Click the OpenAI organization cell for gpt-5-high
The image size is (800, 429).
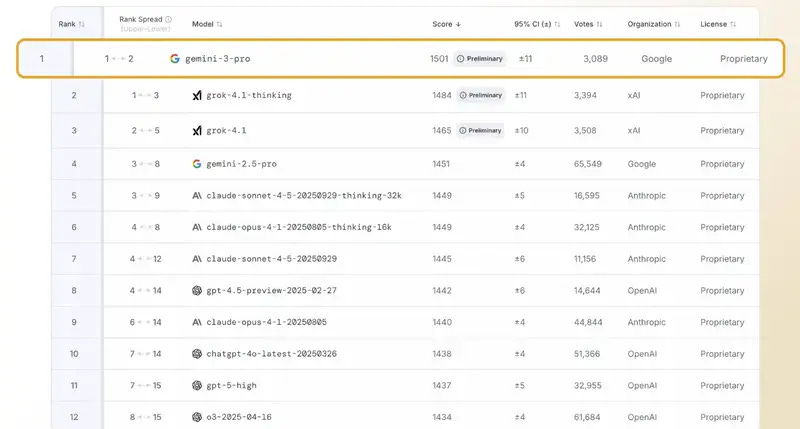[x=642, y=385]
